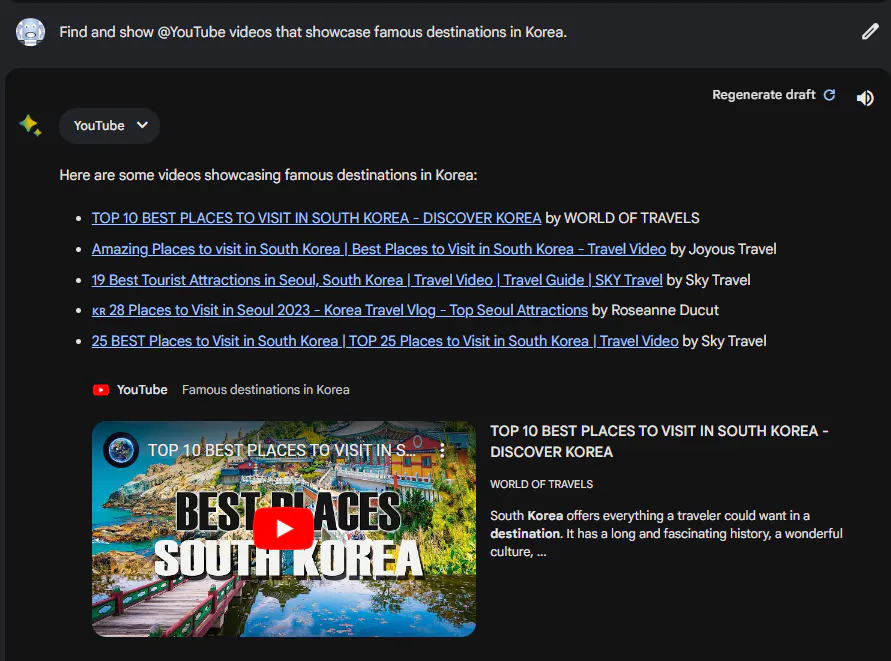Image resolution: width=891 pixels, height=661 pixels.
Task: Open 19 Best Tourist Attractions in Seoul link
Action: pyautogui.click(x=377, y=280)
